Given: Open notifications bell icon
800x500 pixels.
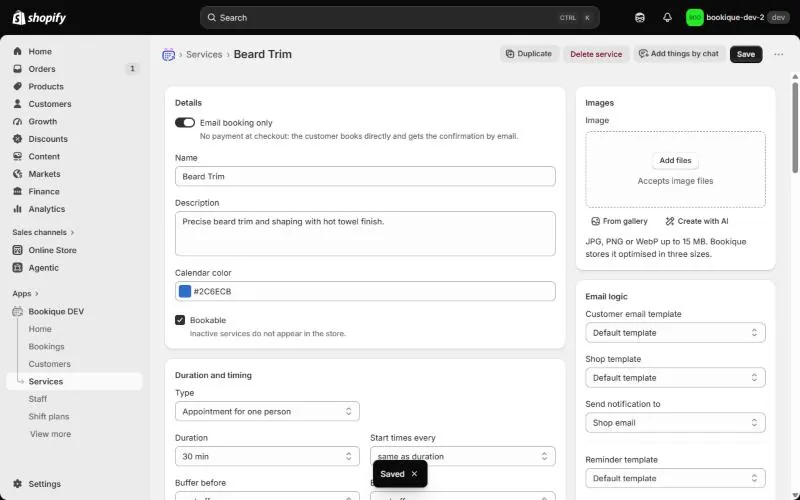Looking at the screenshot, I should [667, 18].
